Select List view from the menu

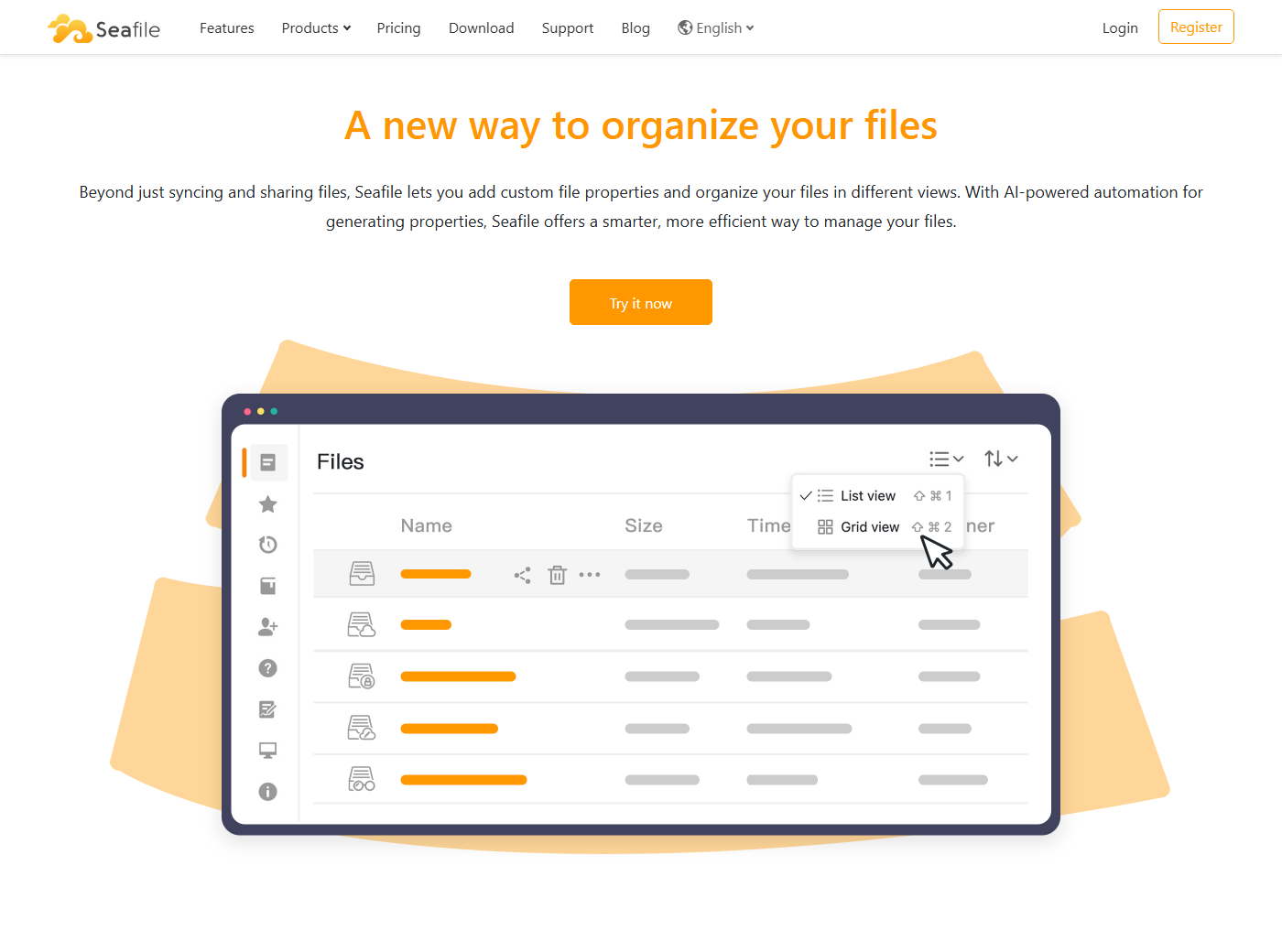pos(877,496)
